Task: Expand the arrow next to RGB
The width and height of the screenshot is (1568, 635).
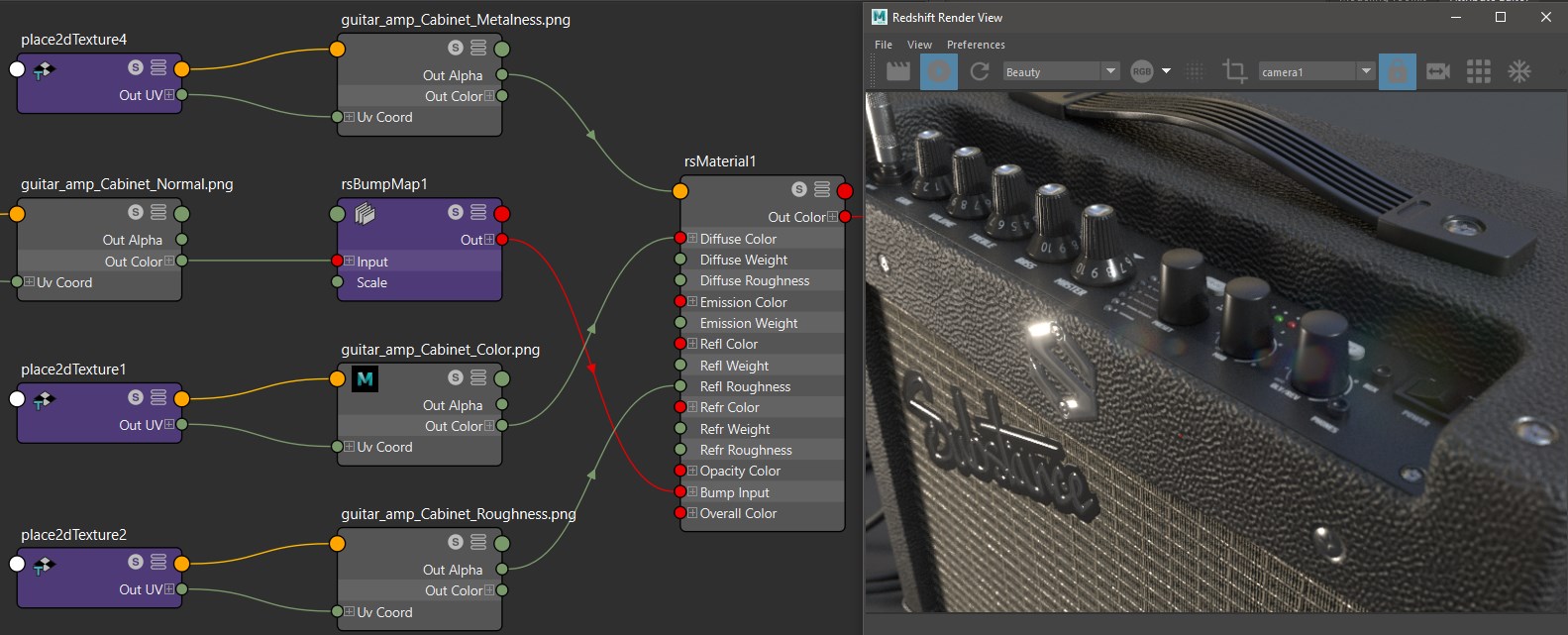Action: pyautogui.click(x=1166, y=71)
